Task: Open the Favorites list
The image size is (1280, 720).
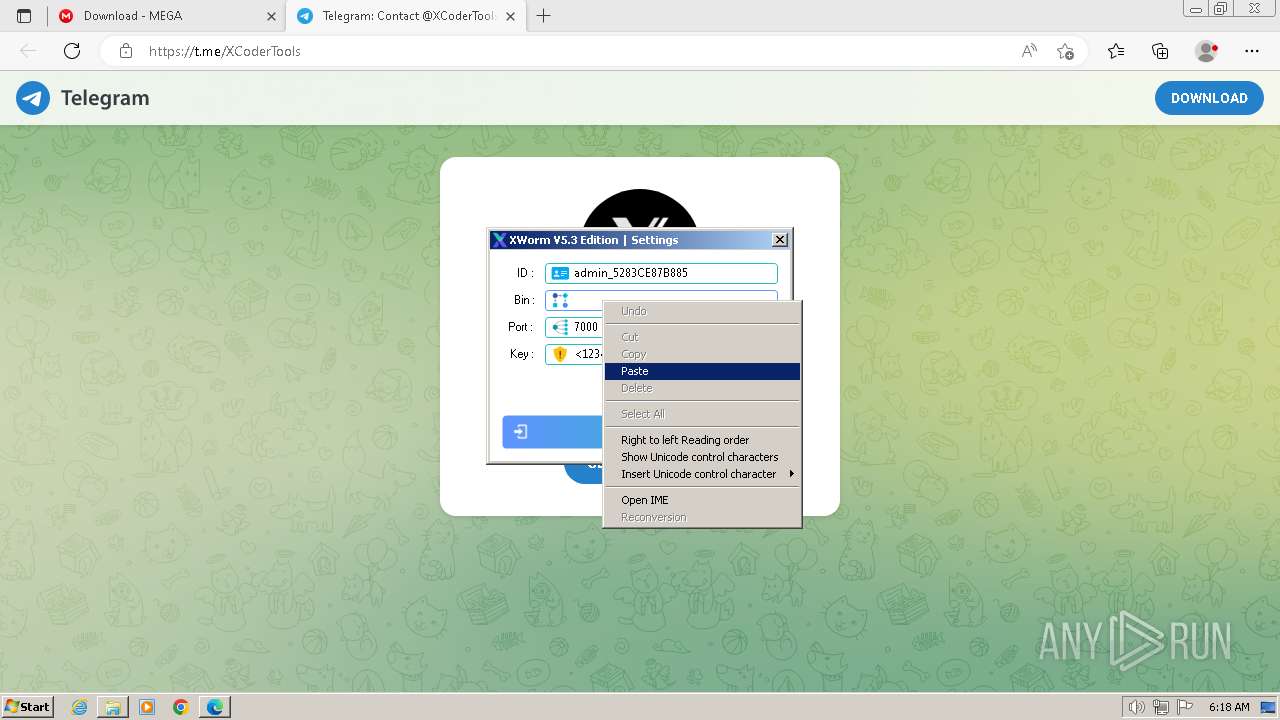Action: (1116, 51)
